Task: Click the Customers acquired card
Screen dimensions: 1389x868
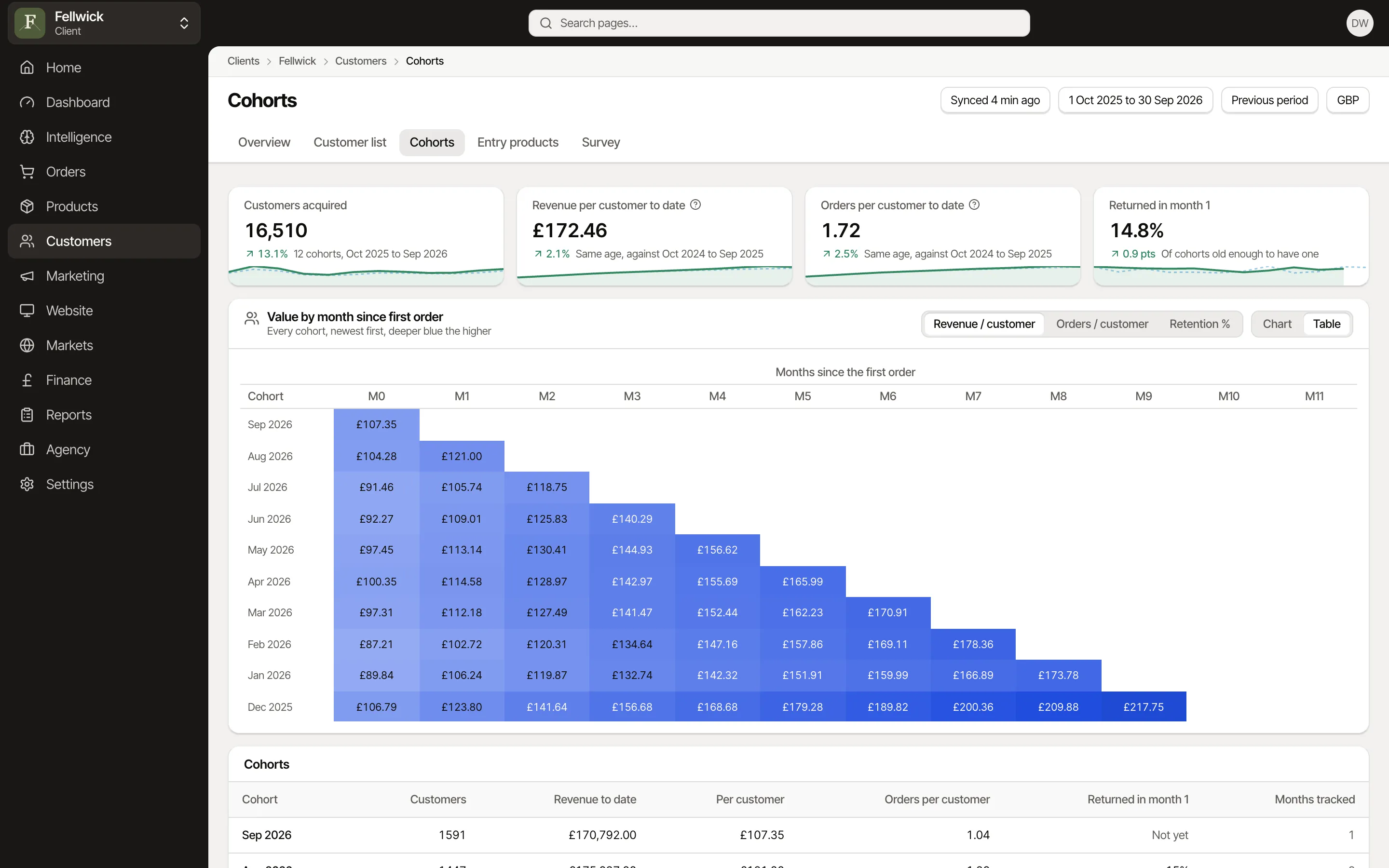Action: [x=366, y=236]
